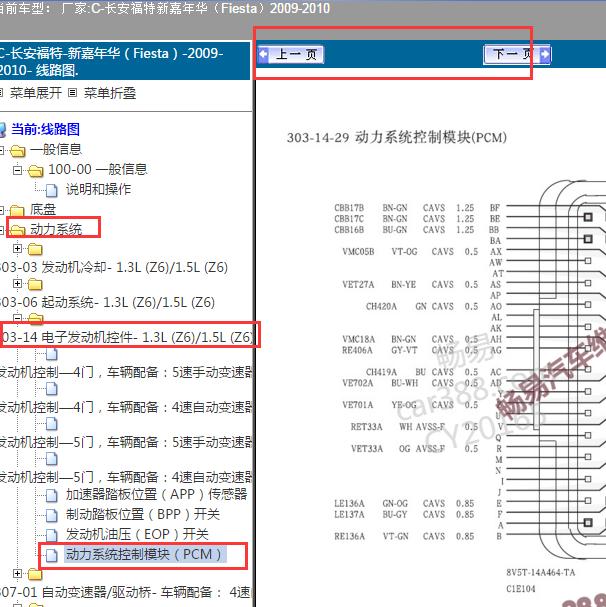Open 发动机控制—5门 5速手动变速器 diagram

click(x=126, y=442)
